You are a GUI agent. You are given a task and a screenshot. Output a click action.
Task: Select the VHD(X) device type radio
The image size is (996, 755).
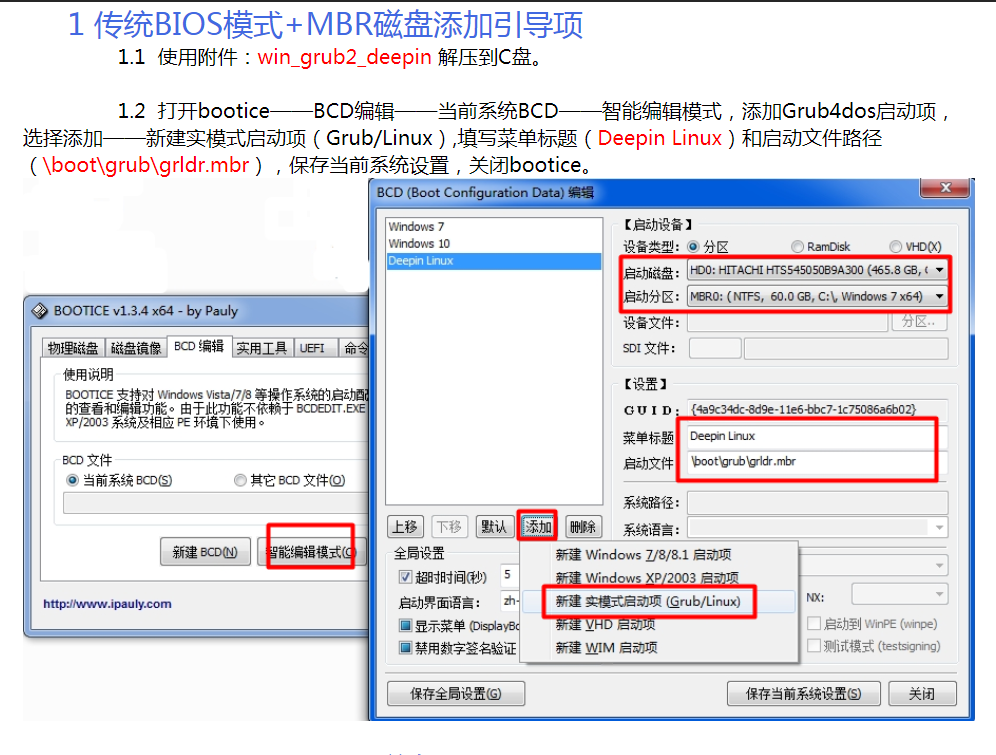coord(896,246)
